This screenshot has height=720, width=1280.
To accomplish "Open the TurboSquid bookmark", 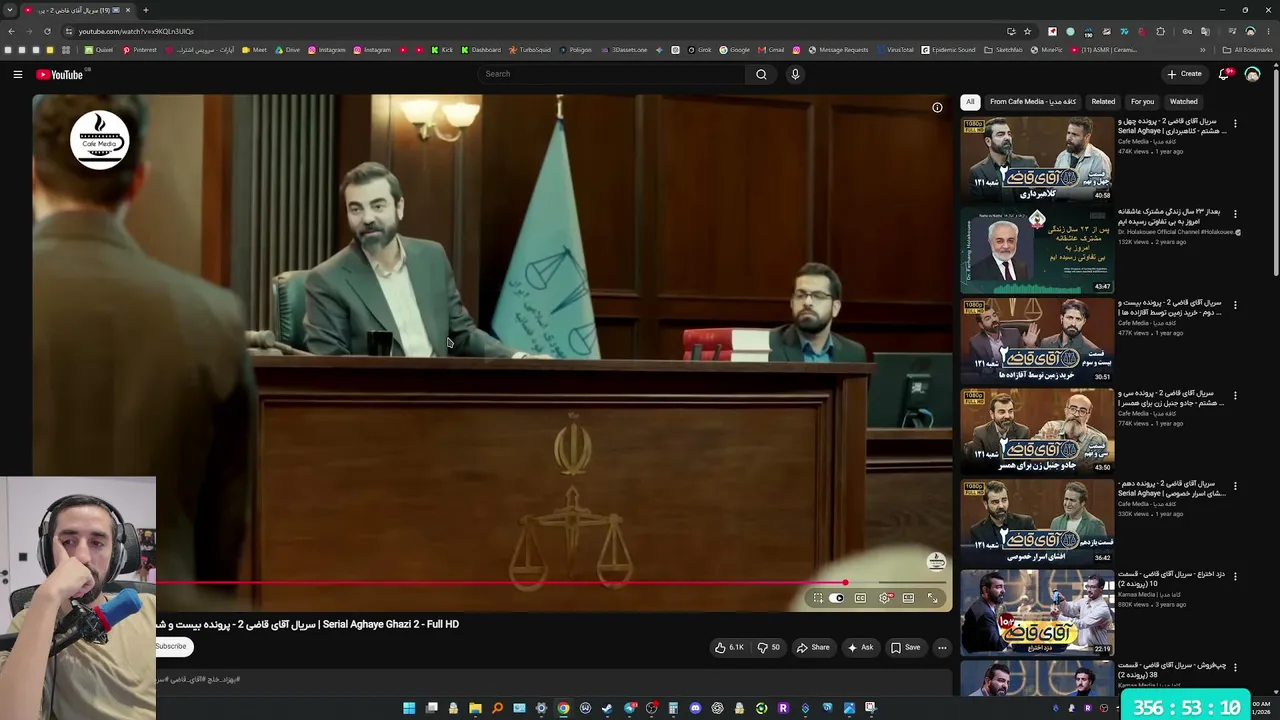I will [x=530, y=50].
